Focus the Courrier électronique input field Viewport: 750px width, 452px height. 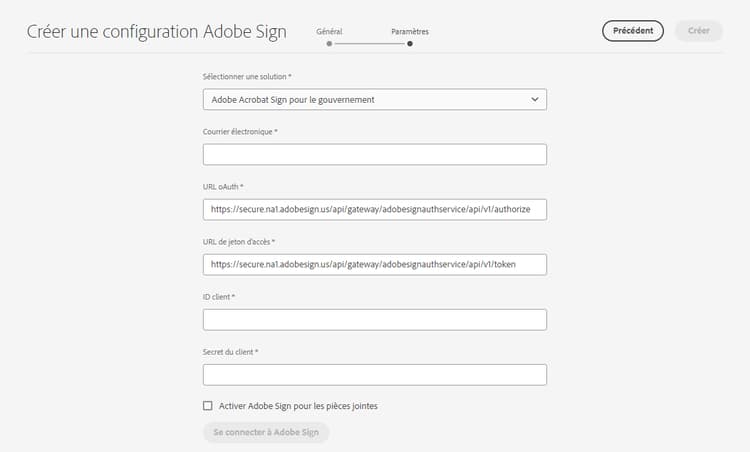[x=375, y=154]
